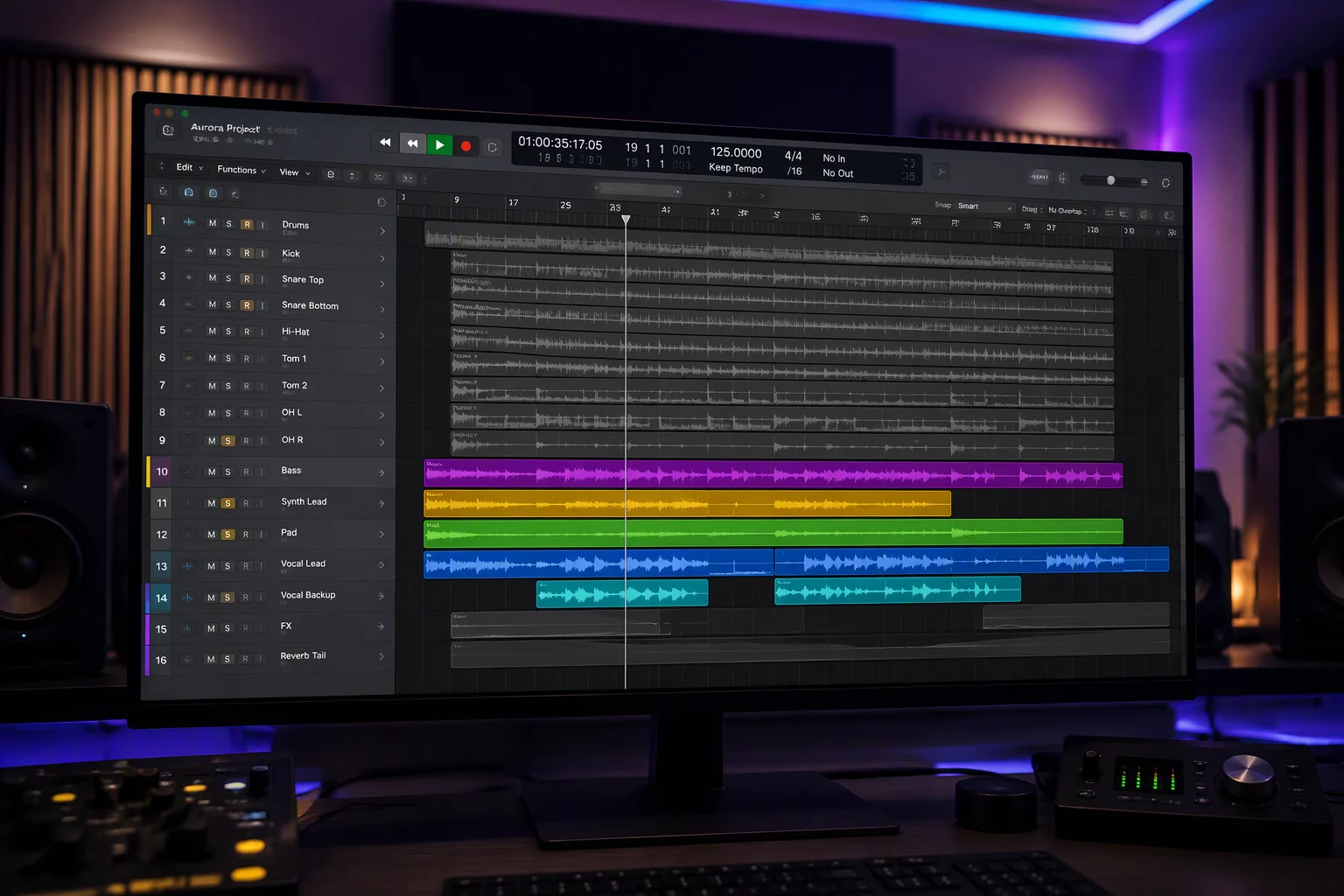Click the 4/4 time signature
1344x896 pixels.
(x=793, y=156)
